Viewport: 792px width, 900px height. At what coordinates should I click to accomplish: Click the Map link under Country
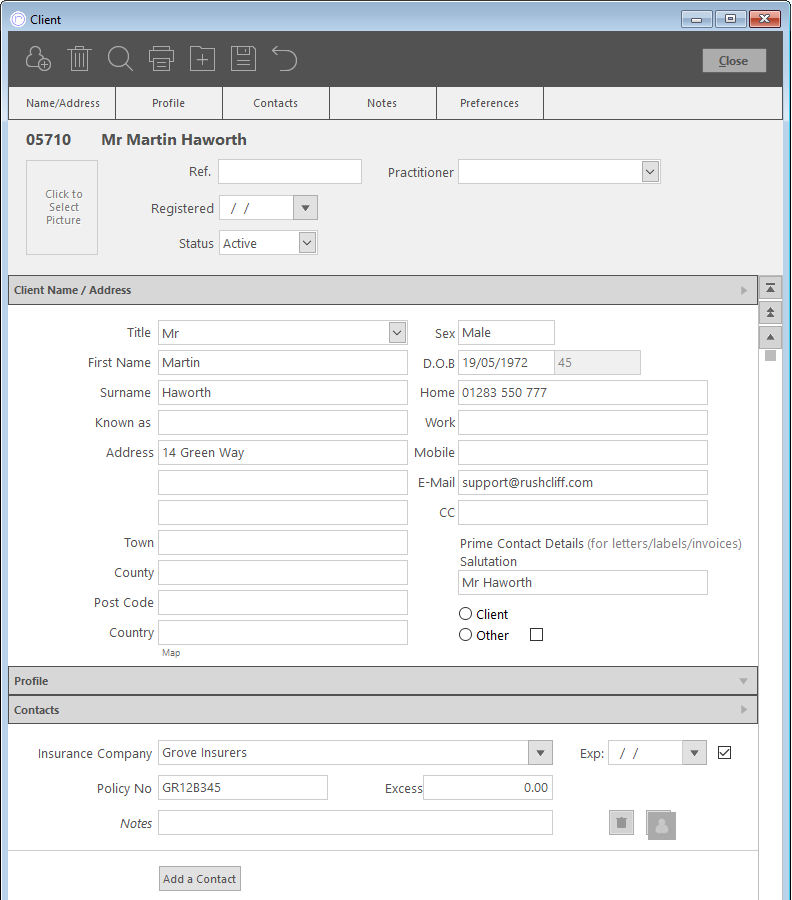tap(171, 653)
